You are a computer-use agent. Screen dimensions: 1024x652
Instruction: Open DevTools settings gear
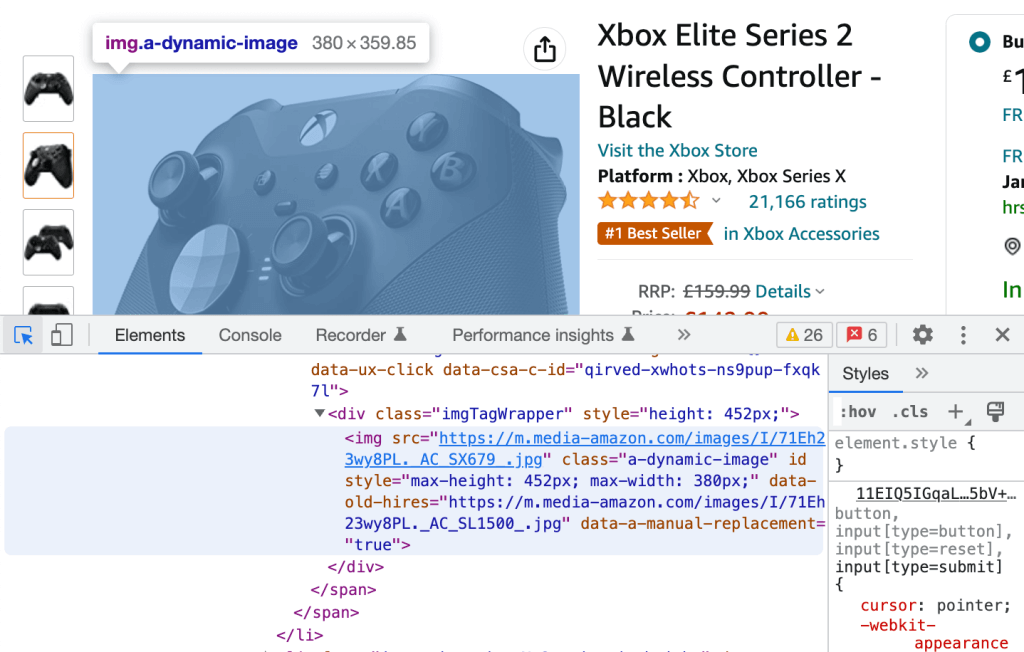pos(921,335)
